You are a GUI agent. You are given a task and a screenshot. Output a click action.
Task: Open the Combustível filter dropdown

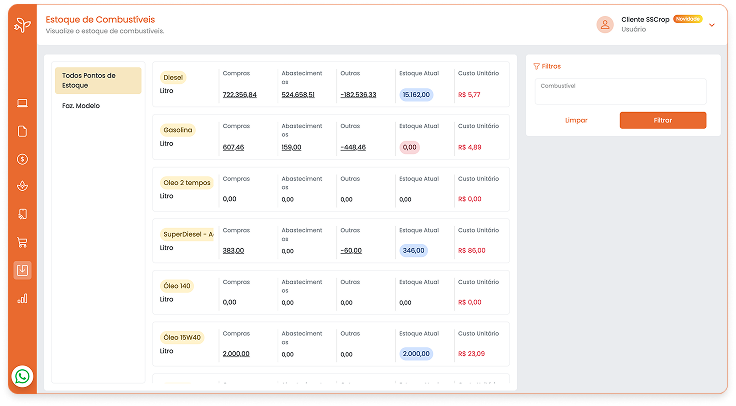(x=620, y=92)
